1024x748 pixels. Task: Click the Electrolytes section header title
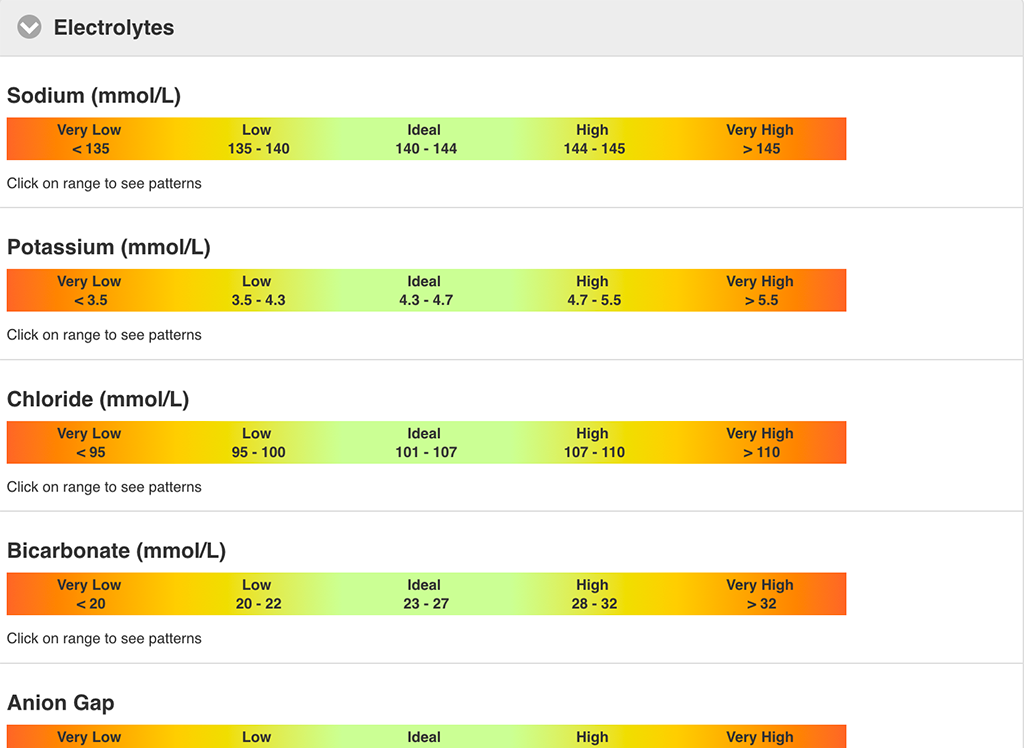114,27
